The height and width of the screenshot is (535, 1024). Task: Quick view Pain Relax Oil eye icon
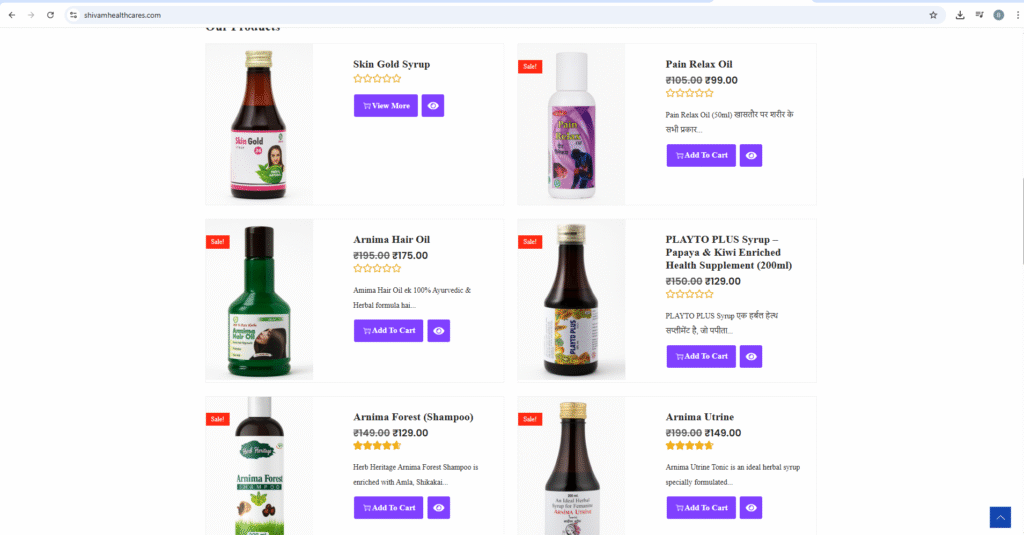[751, 155]
